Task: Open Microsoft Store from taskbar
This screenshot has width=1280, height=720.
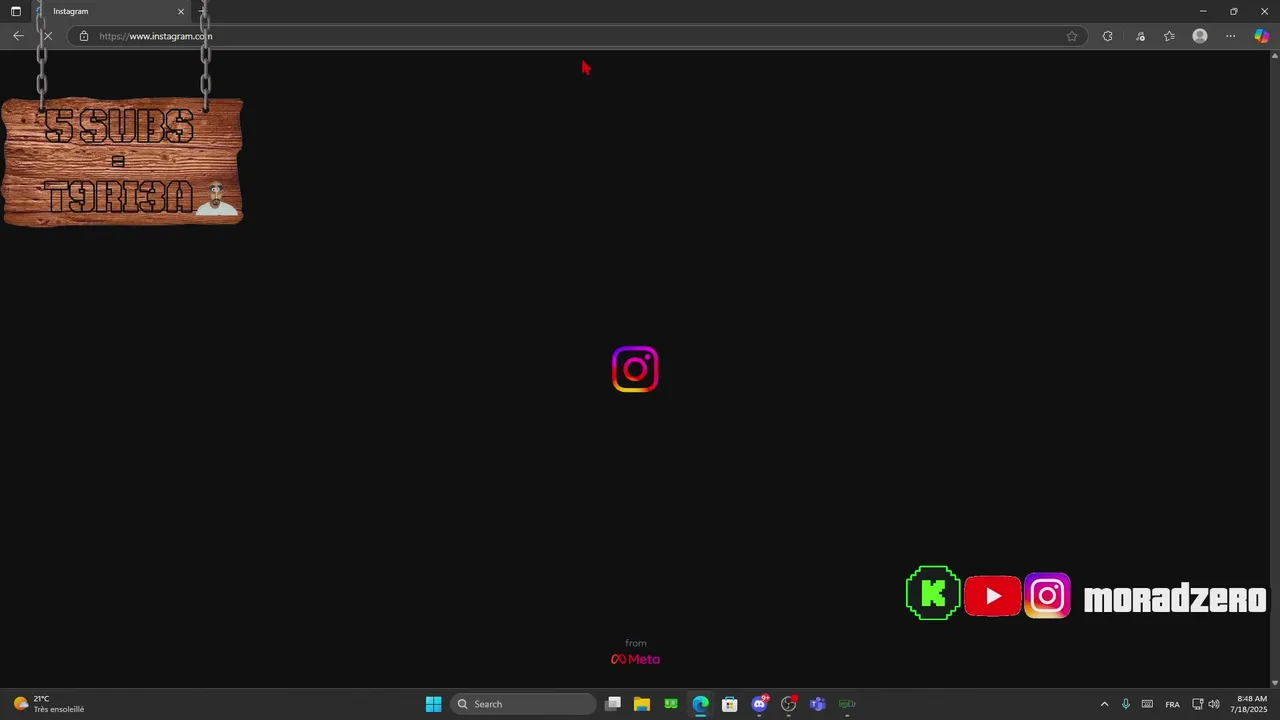Action: pos(730,704)
